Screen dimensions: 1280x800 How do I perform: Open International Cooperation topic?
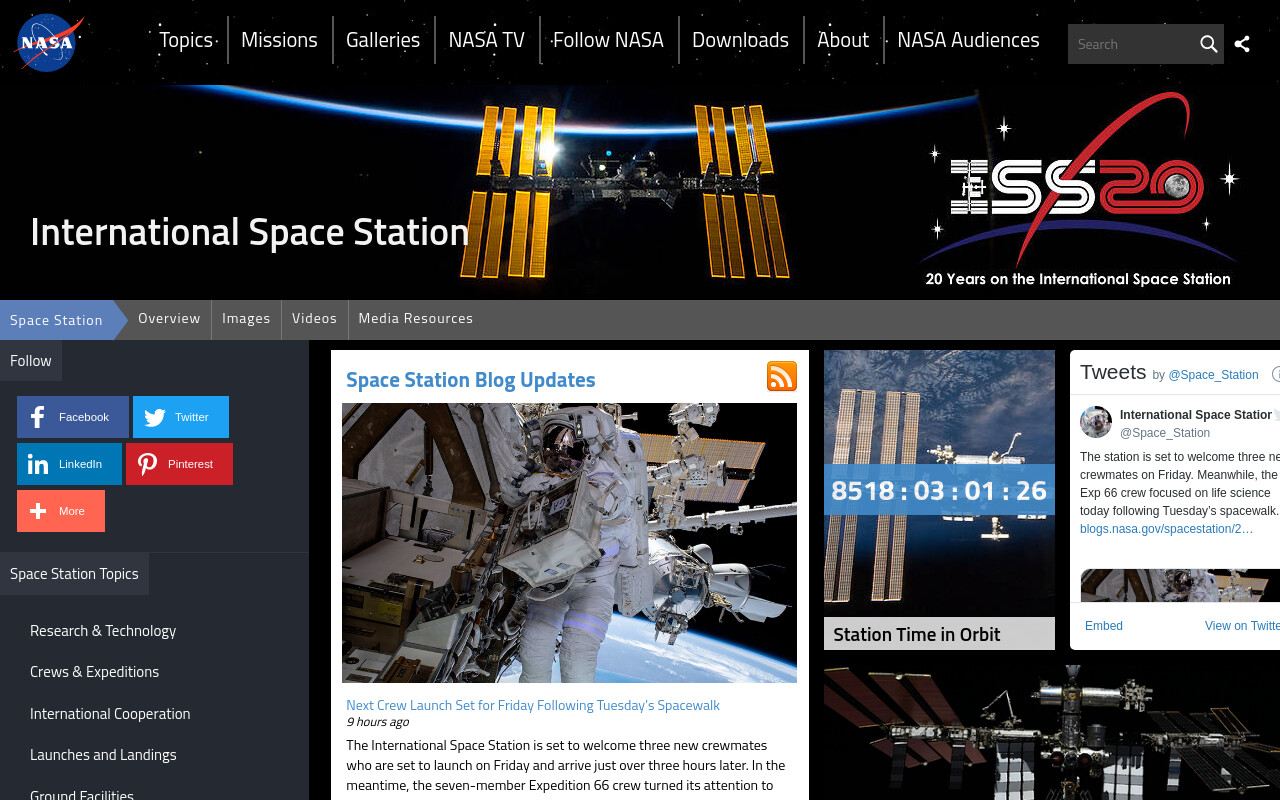click(x=110, y=714)
